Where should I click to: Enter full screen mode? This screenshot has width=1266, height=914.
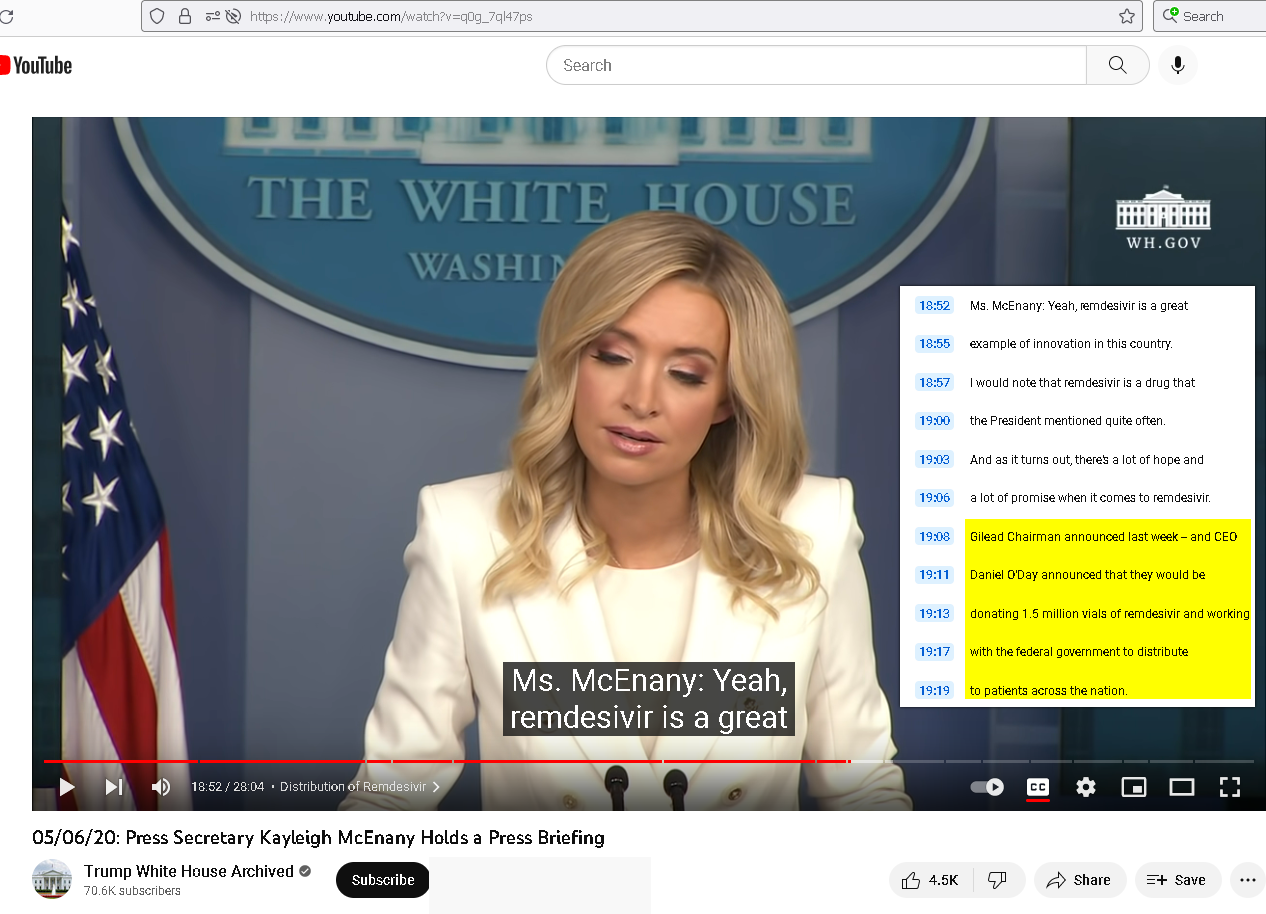click(1230, 787)
